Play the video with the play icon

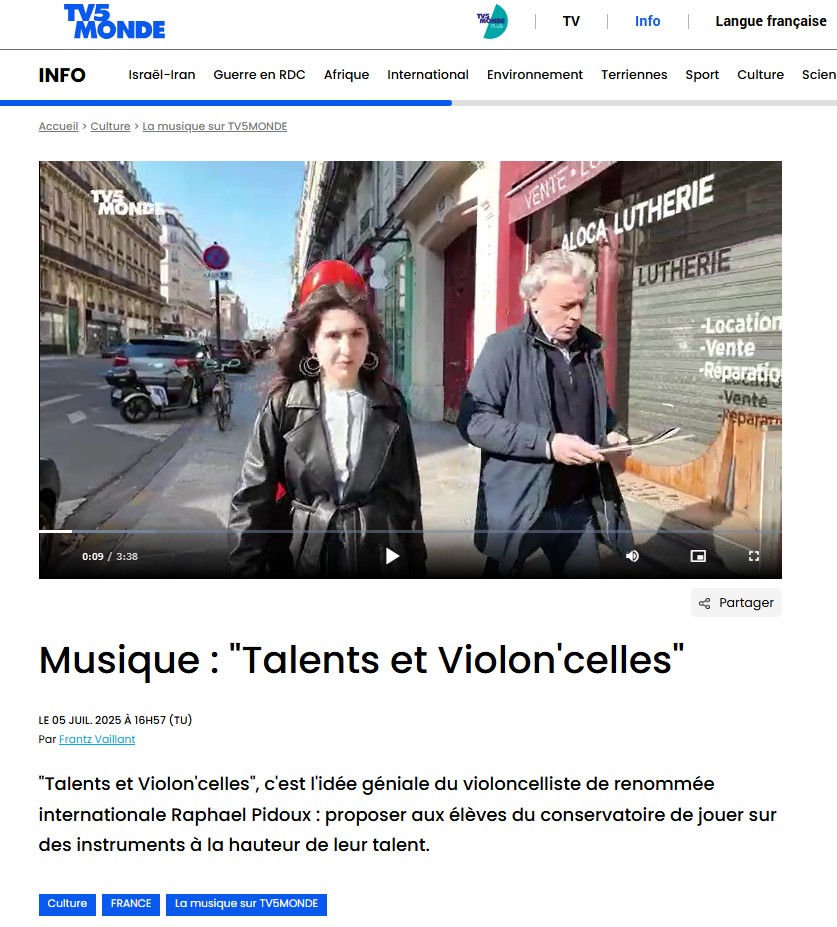pyautogui.click(x=392, y=556)
